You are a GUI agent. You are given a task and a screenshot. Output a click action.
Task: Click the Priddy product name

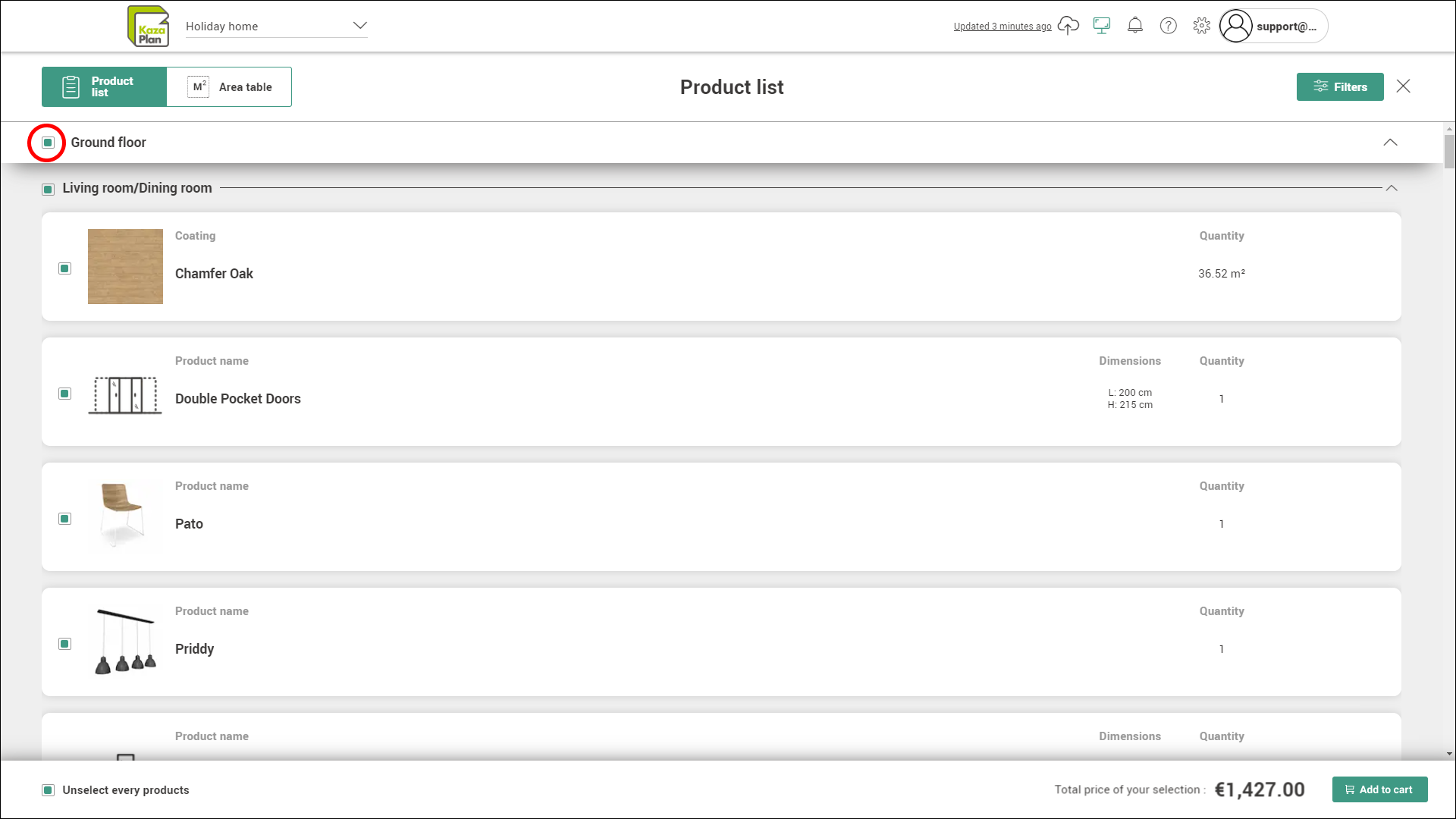[194, 649]
